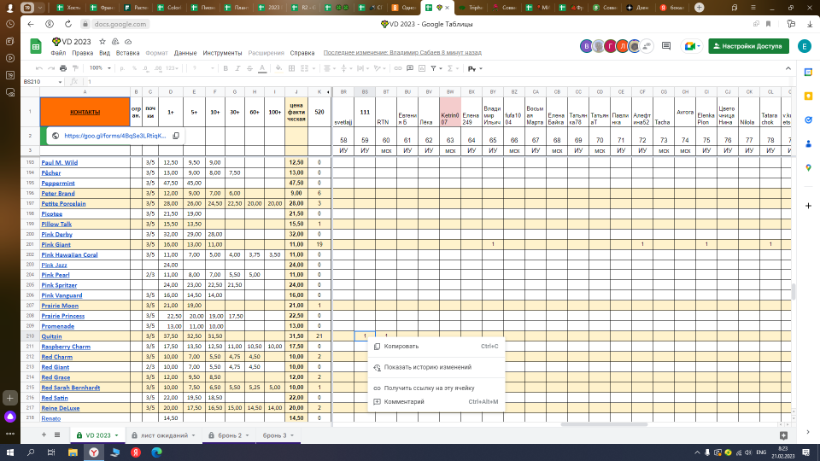Open the 'Данные' menu
820x461 pixels.
185,51
